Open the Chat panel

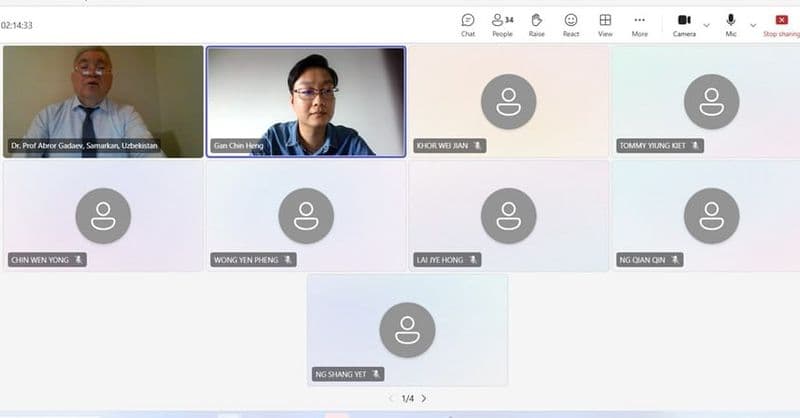click(468, 25)
